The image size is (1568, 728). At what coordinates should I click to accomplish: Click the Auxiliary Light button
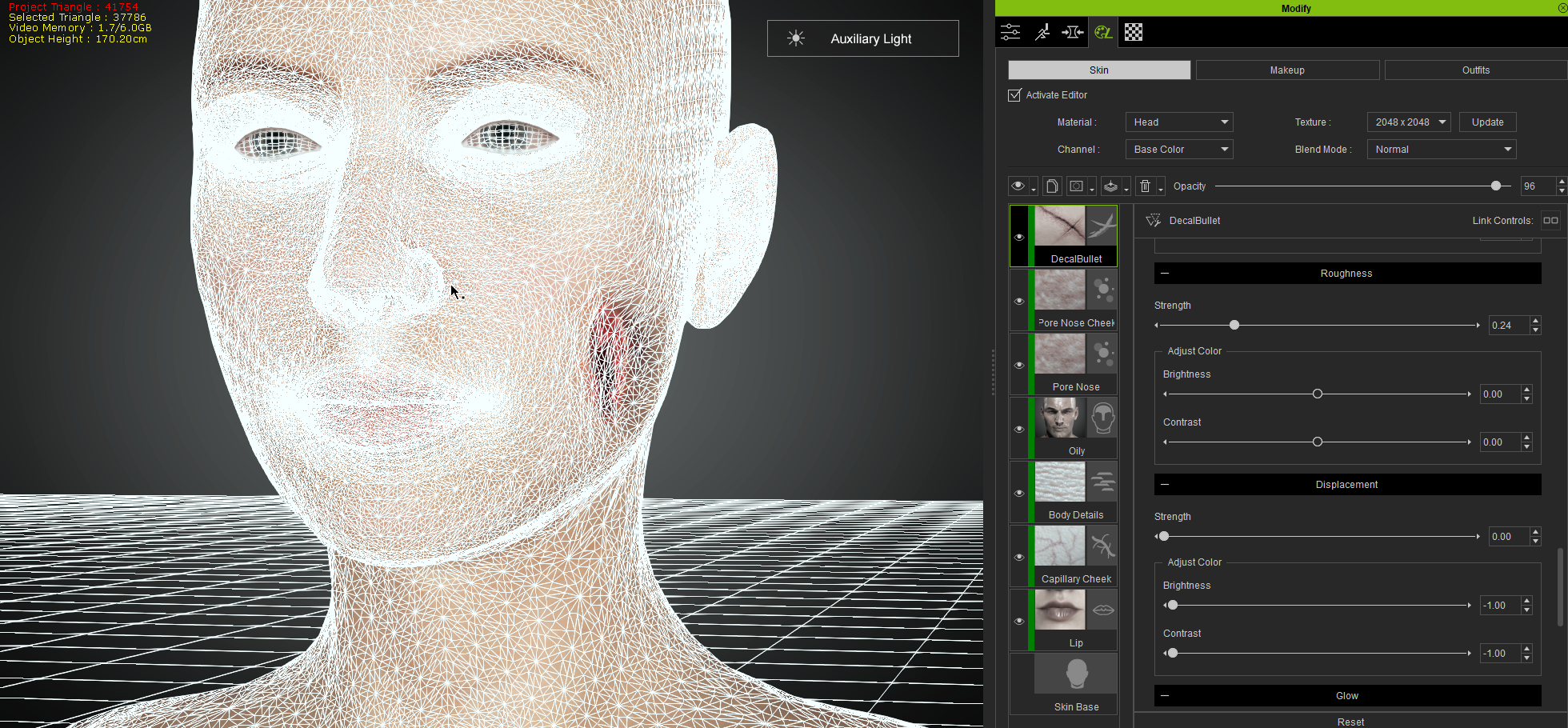pyautogui.click(x=862, y=38)
